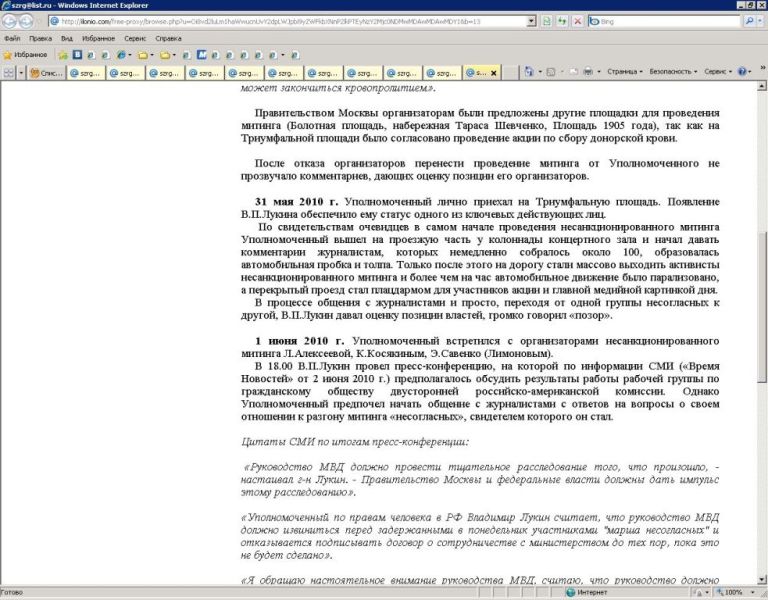Open the Internet Explorer logo bookmark
This screenshot has height=600, width=768.
(x=121, y=55)
